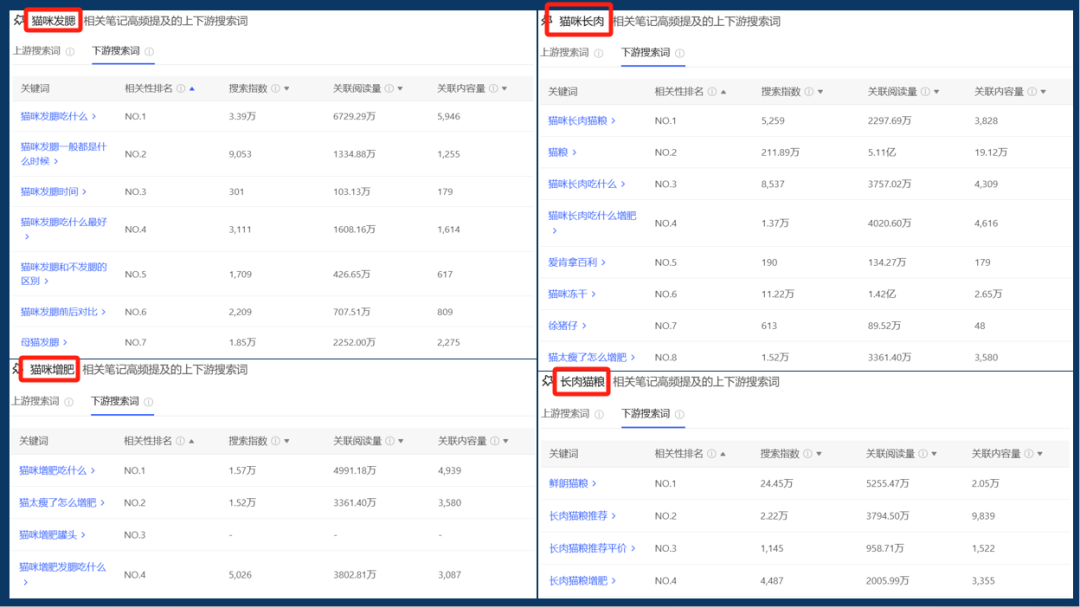Viewport: 1080px width, 608px height.
Task: Open keyword link 长肉猫粮推荐平价
Action: click(x=592, y=548)
